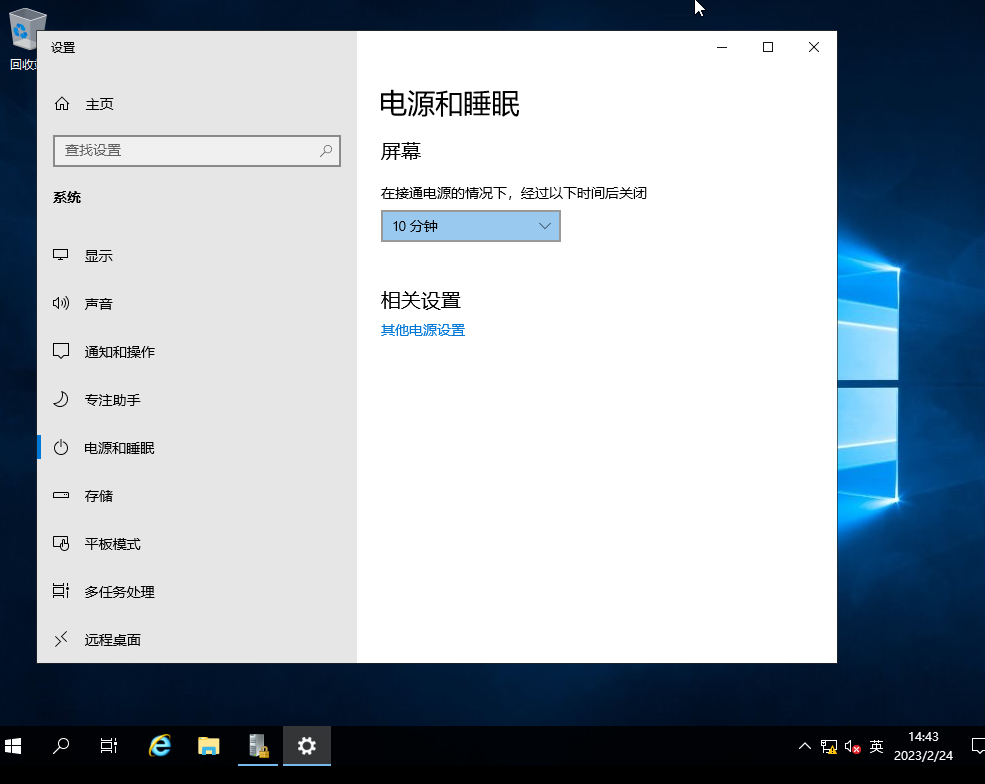Select 通知和操作 in the sidebar

[x=119, y=352]
